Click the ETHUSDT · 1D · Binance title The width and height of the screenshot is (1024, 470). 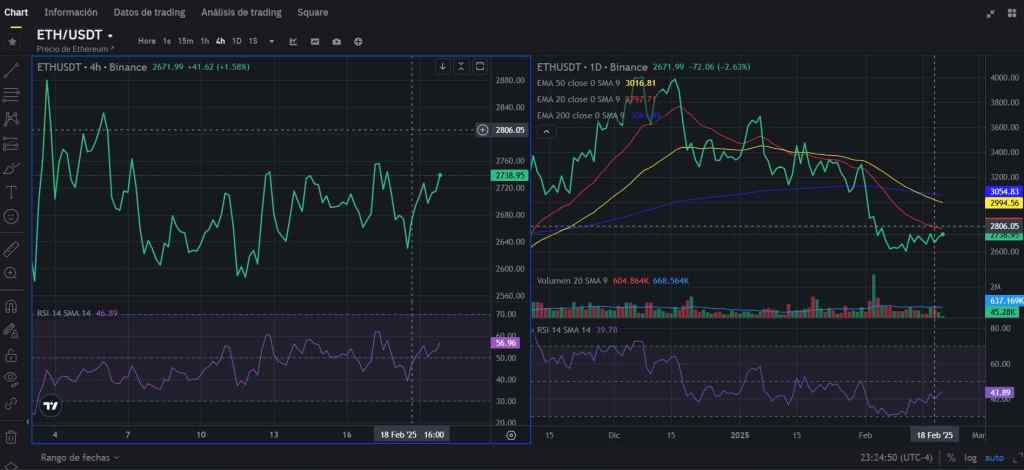[592, 67]
